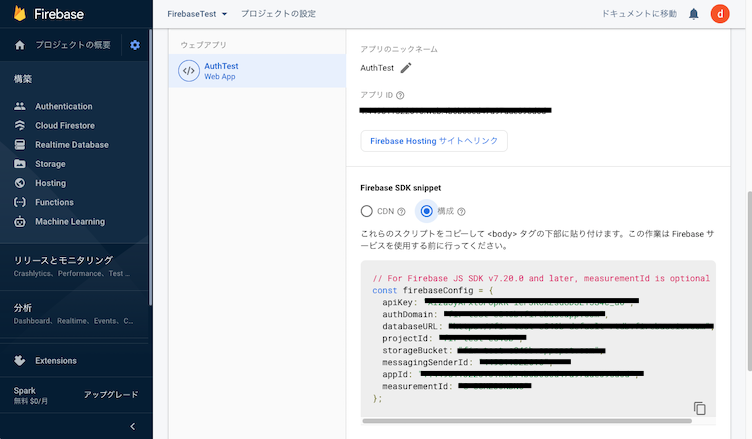The image size is (752, 439).
Task: Go to ドキュメントに移動 link
Action: pos(639,14)
